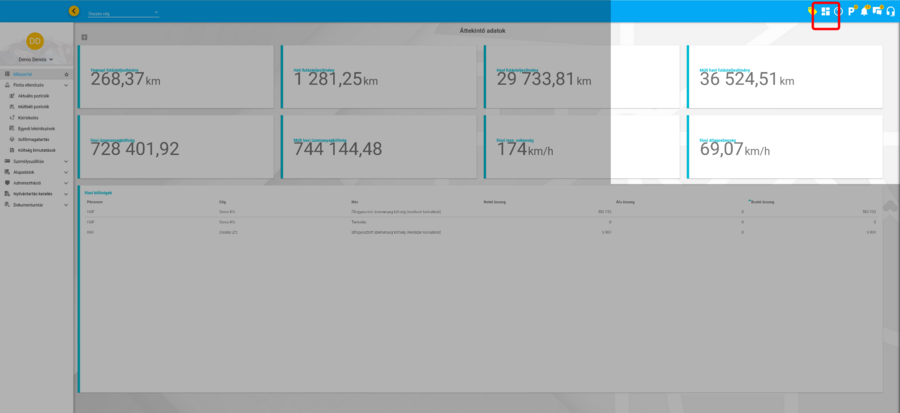900x413 pixels.
Task: Open Aktuális pozíciók menu item
Action: pos(33,96)
